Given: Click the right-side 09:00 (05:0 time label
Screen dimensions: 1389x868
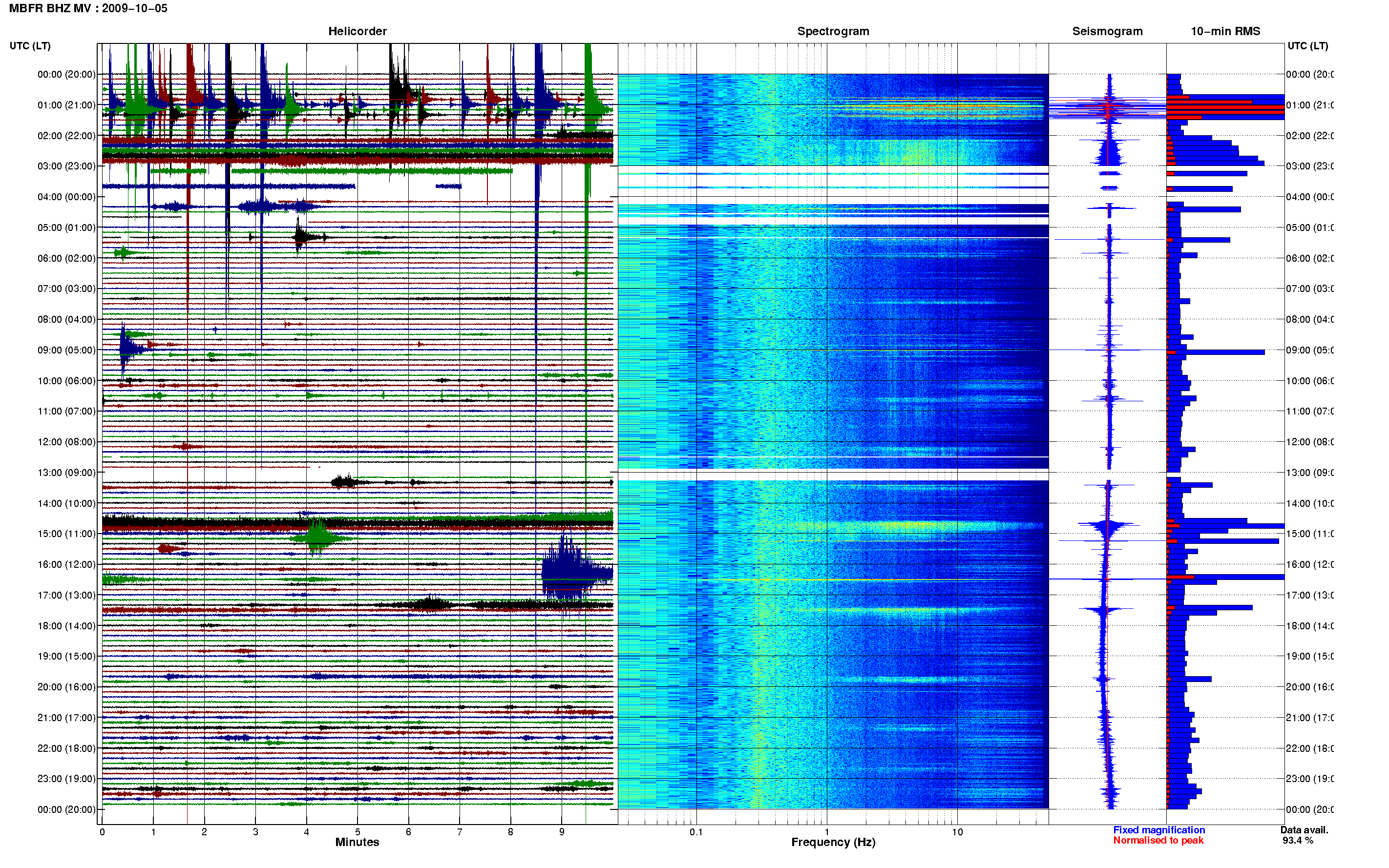Looking at the screenshot, I should [x=1310, y=350].
